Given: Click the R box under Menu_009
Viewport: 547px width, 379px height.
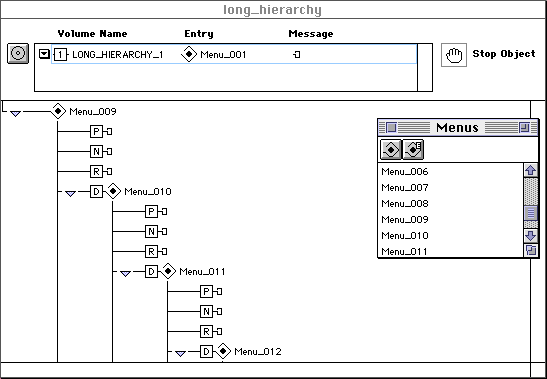Looking at the screenshot, I should (96, 171).
